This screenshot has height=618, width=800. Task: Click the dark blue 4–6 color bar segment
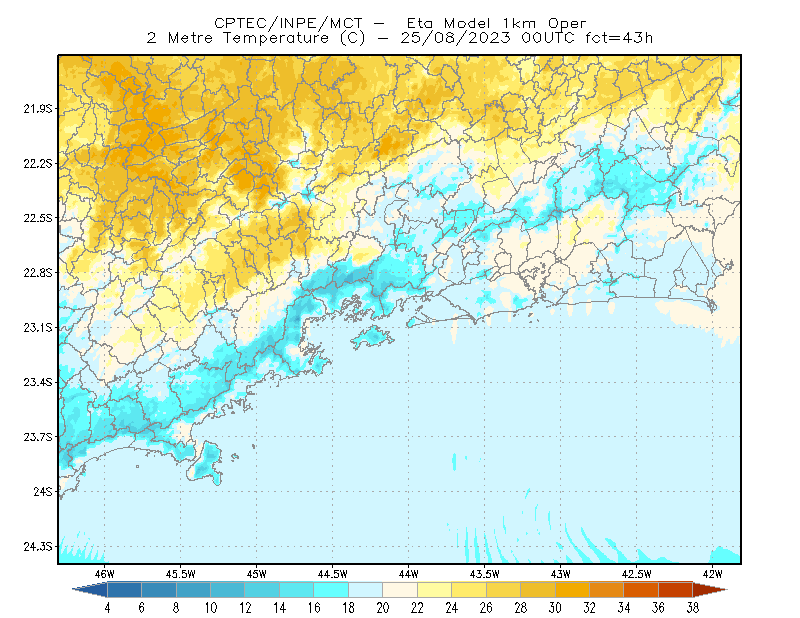pyautogui.click(x=124, y=590)
